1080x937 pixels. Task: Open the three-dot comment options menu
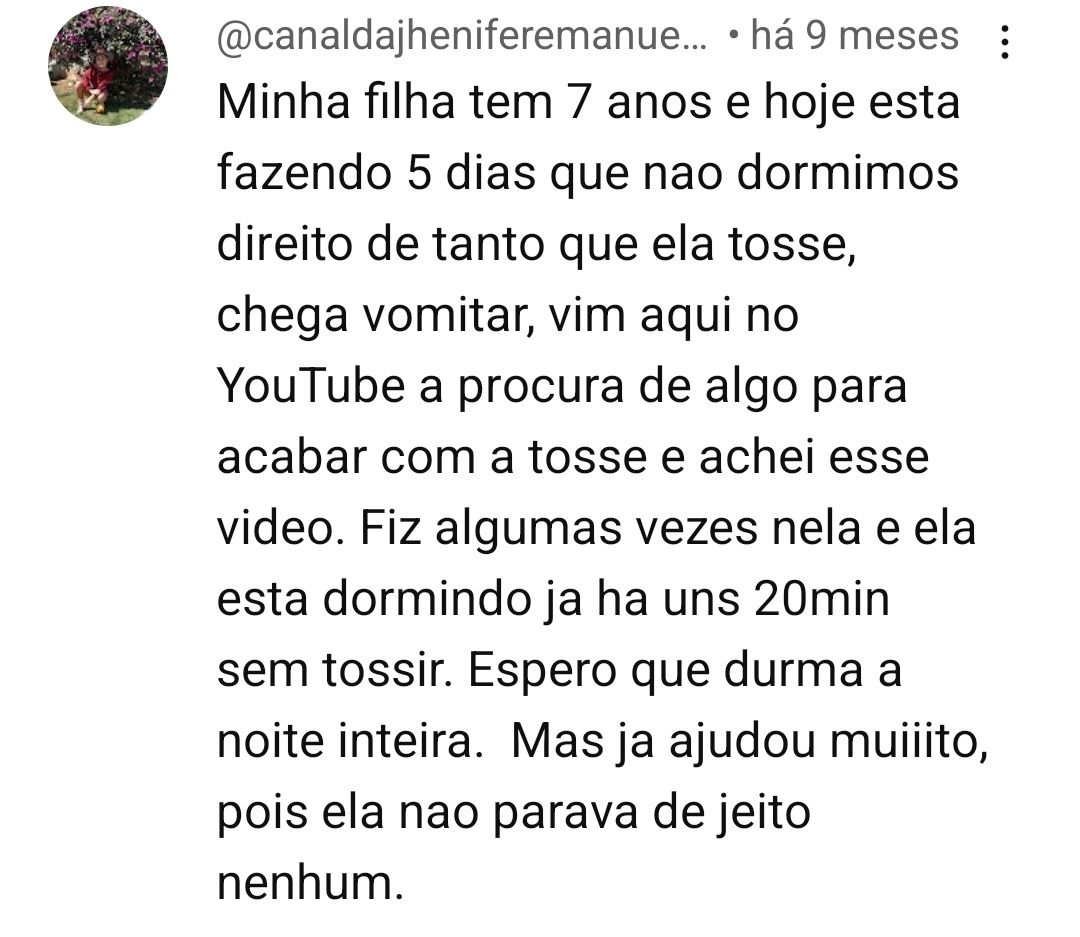(x=1005, y=41)
